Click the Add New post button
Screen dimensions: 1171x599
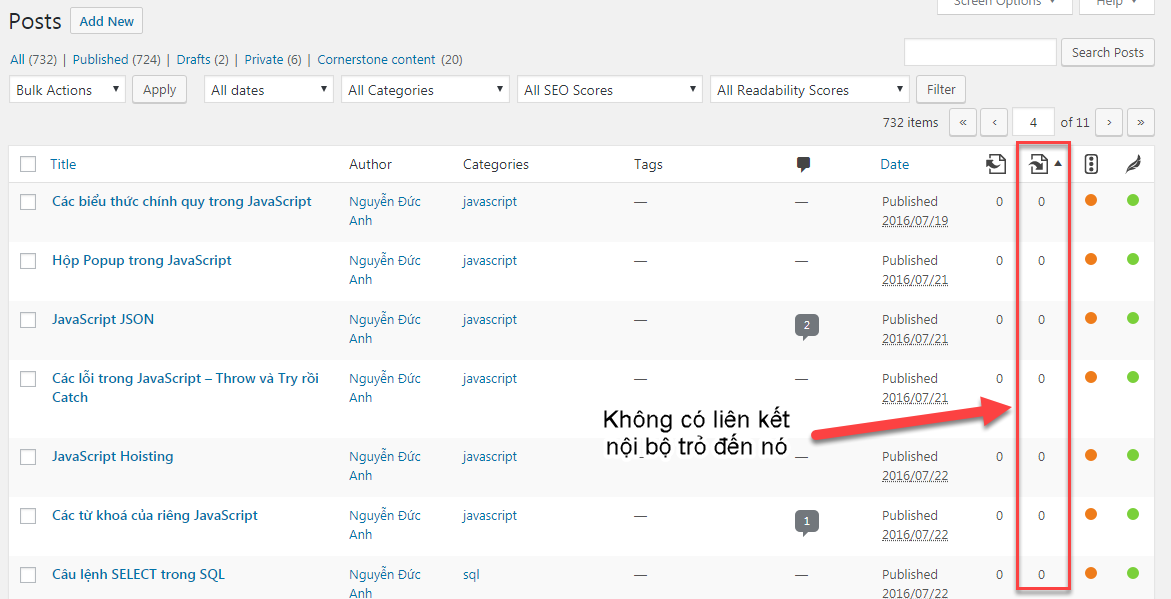click(107, 21)
